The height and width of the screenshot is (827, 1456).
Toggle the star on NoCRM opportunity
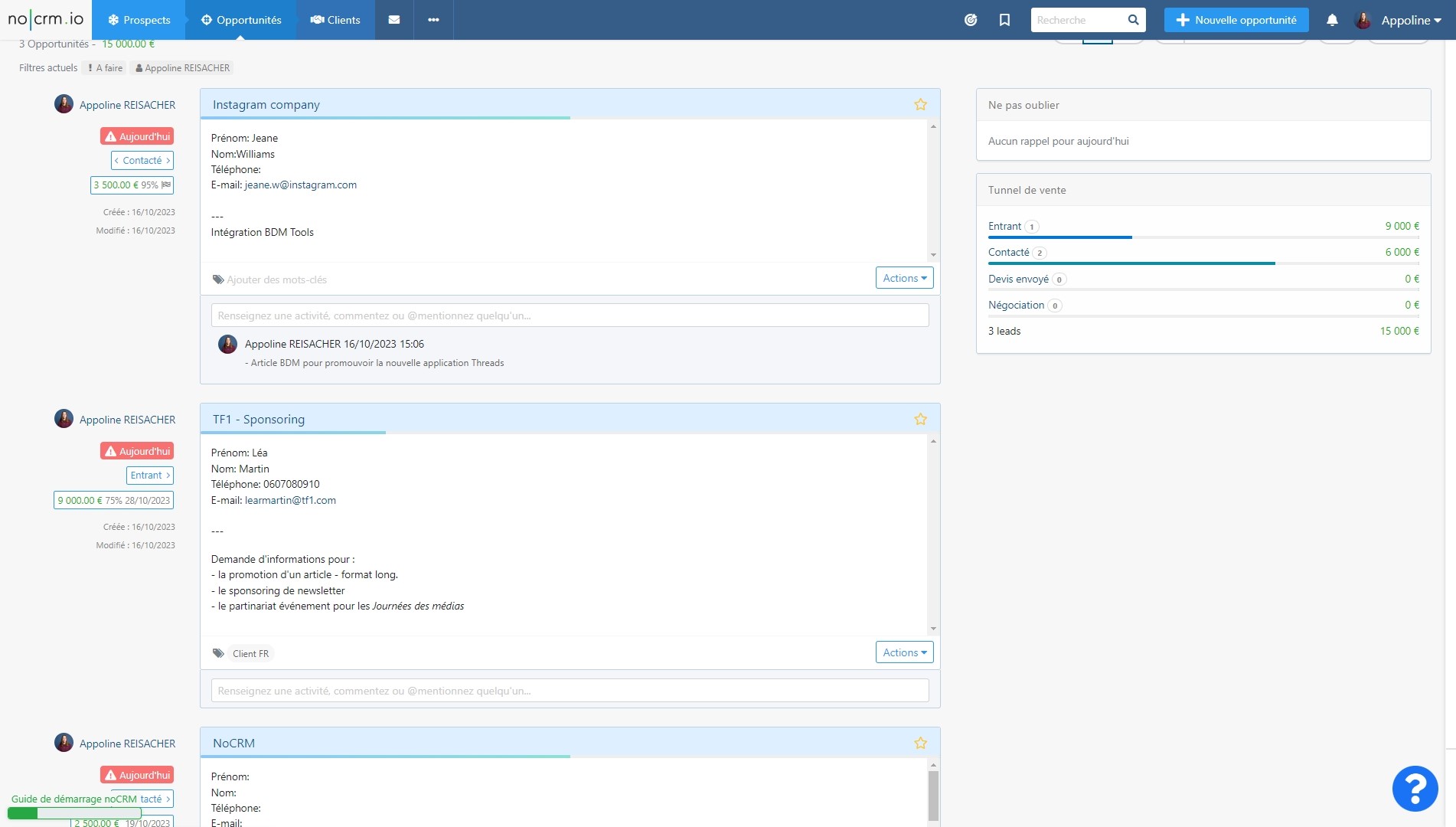tap(920, 743)
